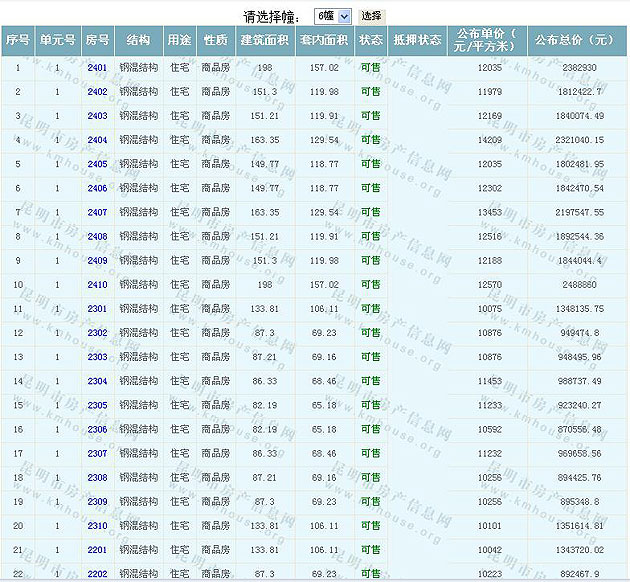Open room number 2401 link
The width and height of the screenshot is (630, 582).
pyautogui.click(x=97, y=68)
